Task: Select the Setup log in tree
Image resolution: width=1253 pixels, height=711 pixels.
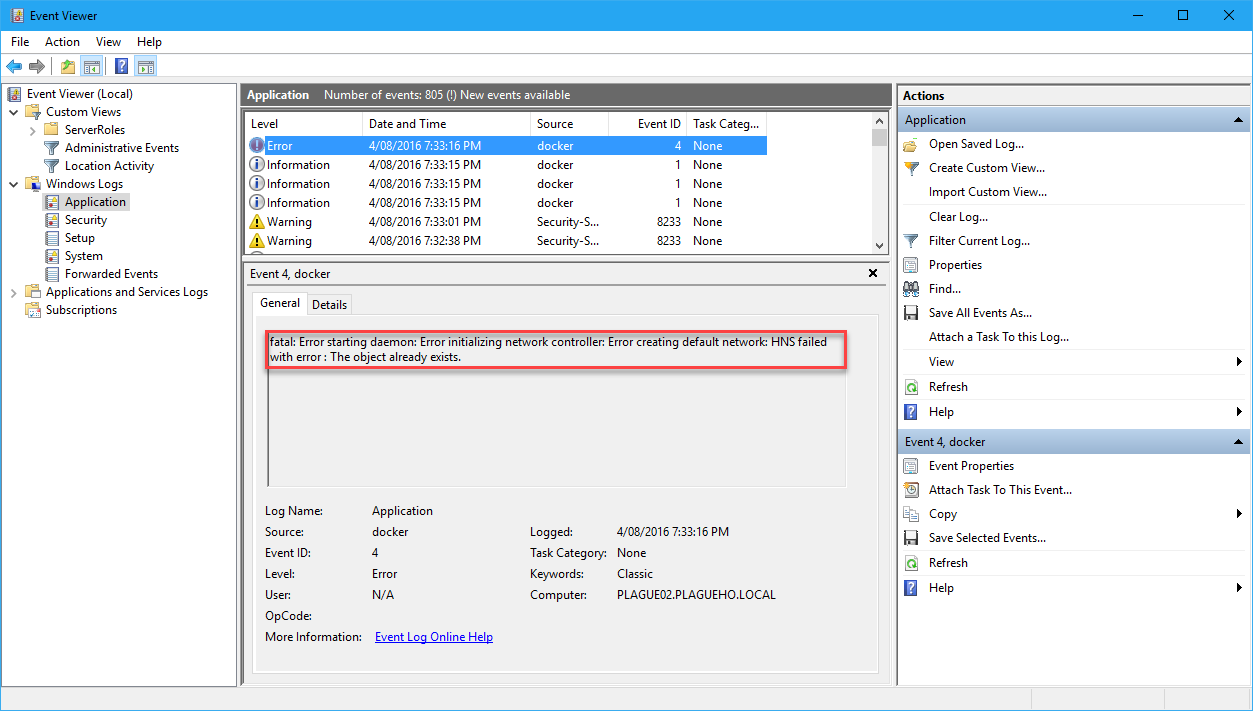Action: [x=80, y=238]
